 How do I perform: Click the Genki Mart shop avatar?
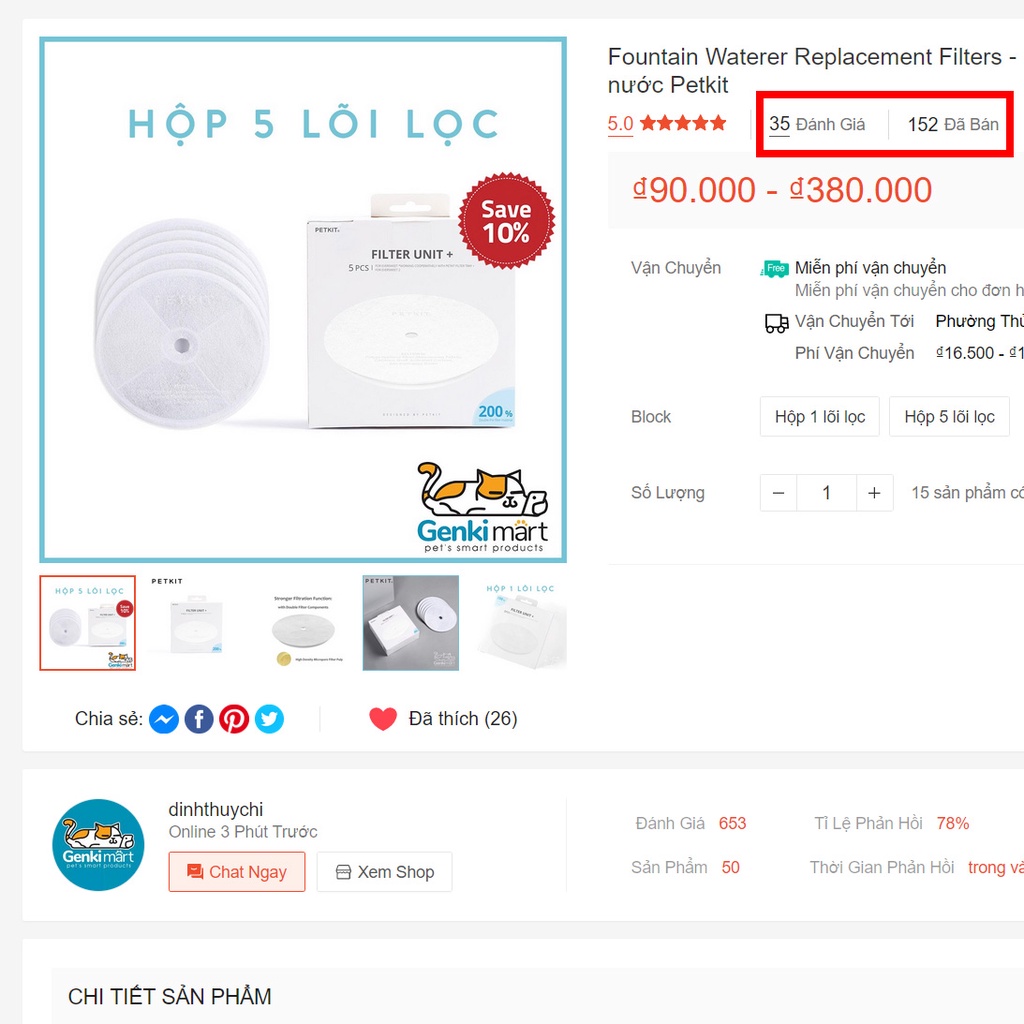pyautogui.click(x=98, y=845)
